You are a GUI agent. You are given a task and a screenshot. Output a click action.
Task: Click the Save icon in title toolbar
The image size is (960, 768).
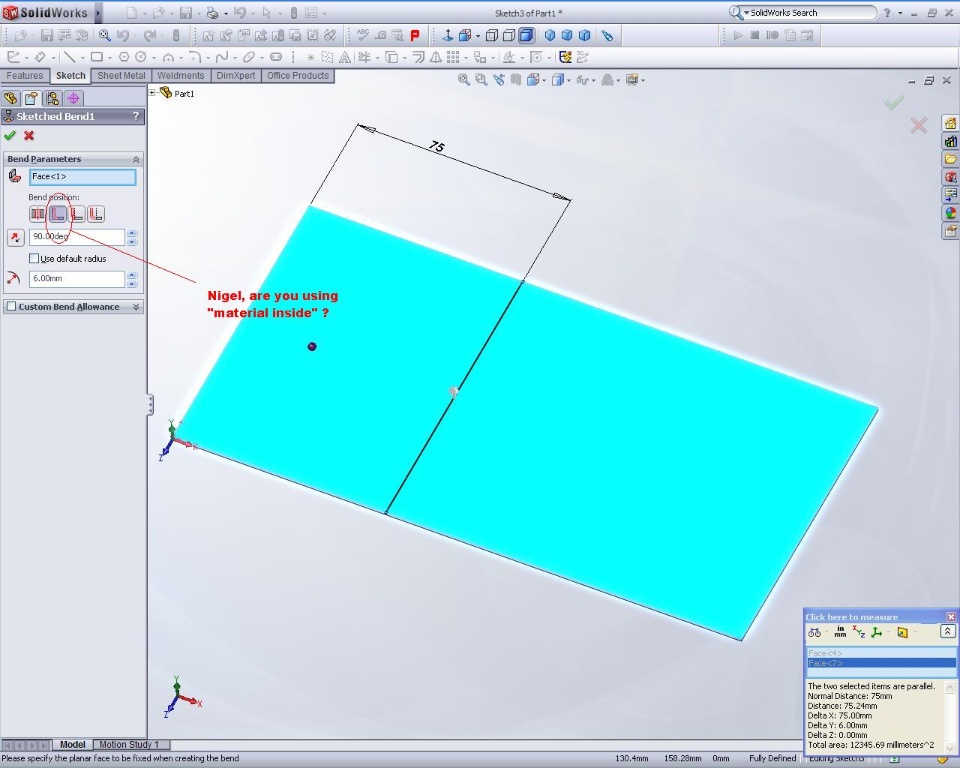click(186, 13)
